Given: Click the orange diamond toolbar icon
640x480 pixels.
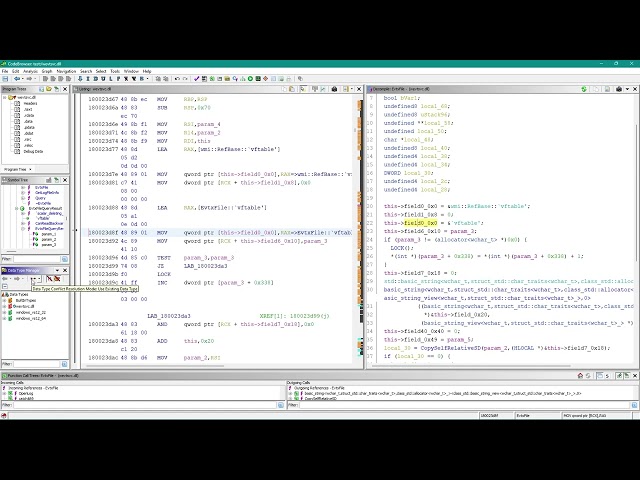Looking at the screenshot, I should [266, 79].
